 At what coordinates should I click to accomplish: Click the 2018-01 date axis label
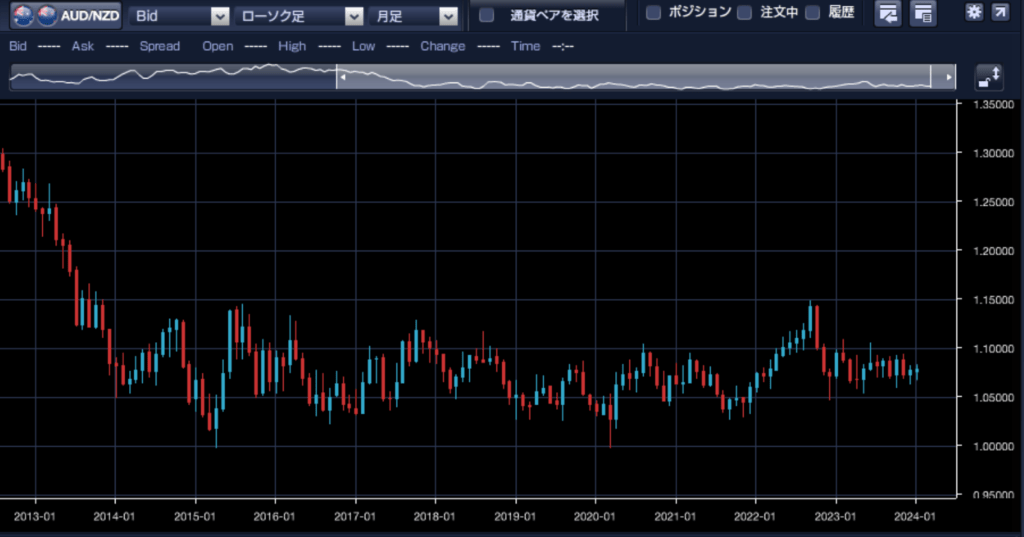434,517
